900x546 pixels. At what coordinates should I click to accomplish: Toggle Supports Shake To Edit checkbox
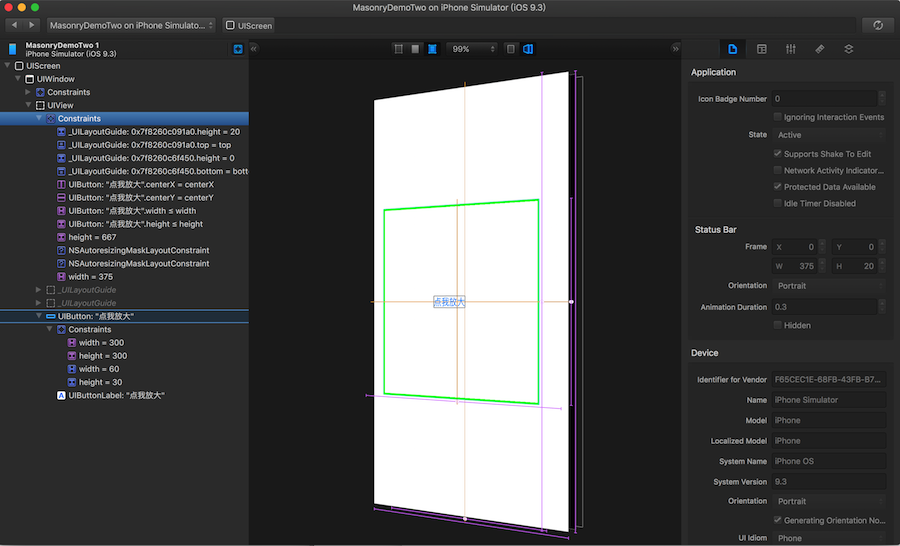777,154
